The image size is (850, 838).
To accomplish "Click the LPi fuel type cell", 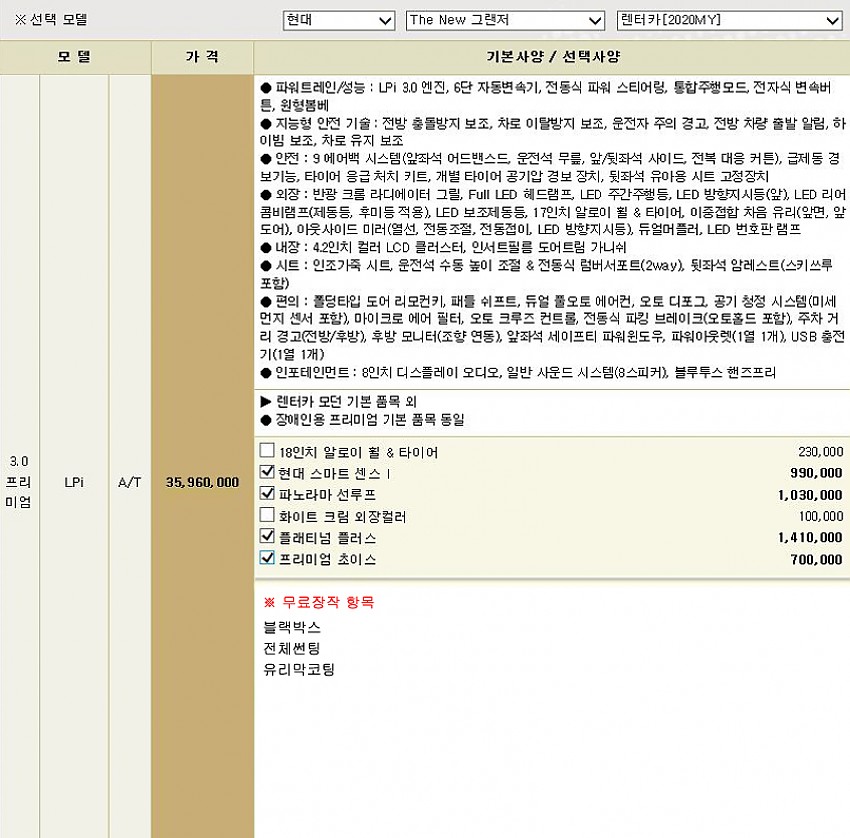I will click(x=74, y=482).
